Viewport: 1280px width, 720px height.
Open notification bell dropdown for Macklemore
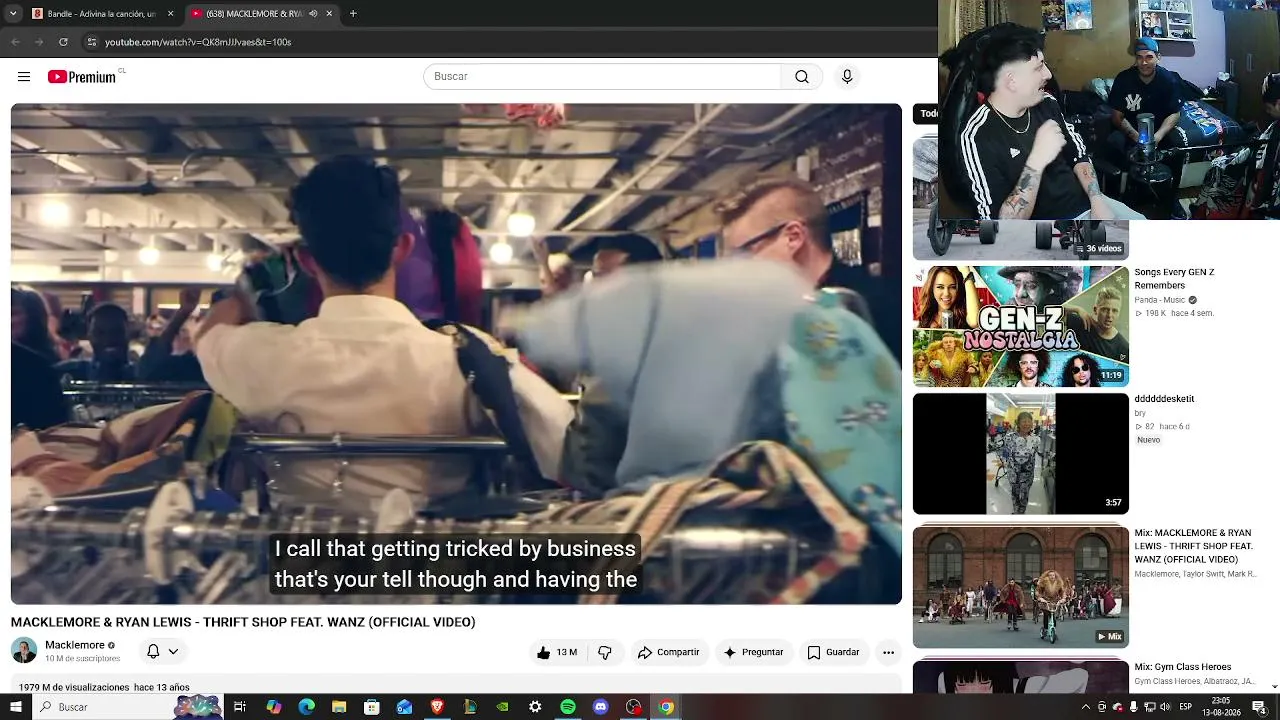(162, 651)
